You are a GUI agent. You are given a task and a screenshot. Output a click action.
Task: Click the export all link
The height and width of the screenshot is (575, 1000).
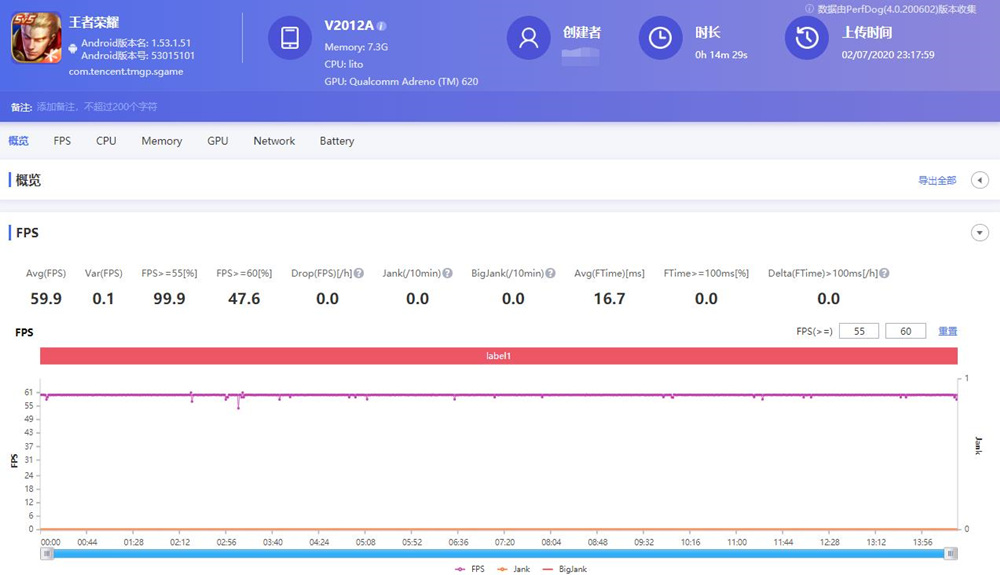[937, 180]
